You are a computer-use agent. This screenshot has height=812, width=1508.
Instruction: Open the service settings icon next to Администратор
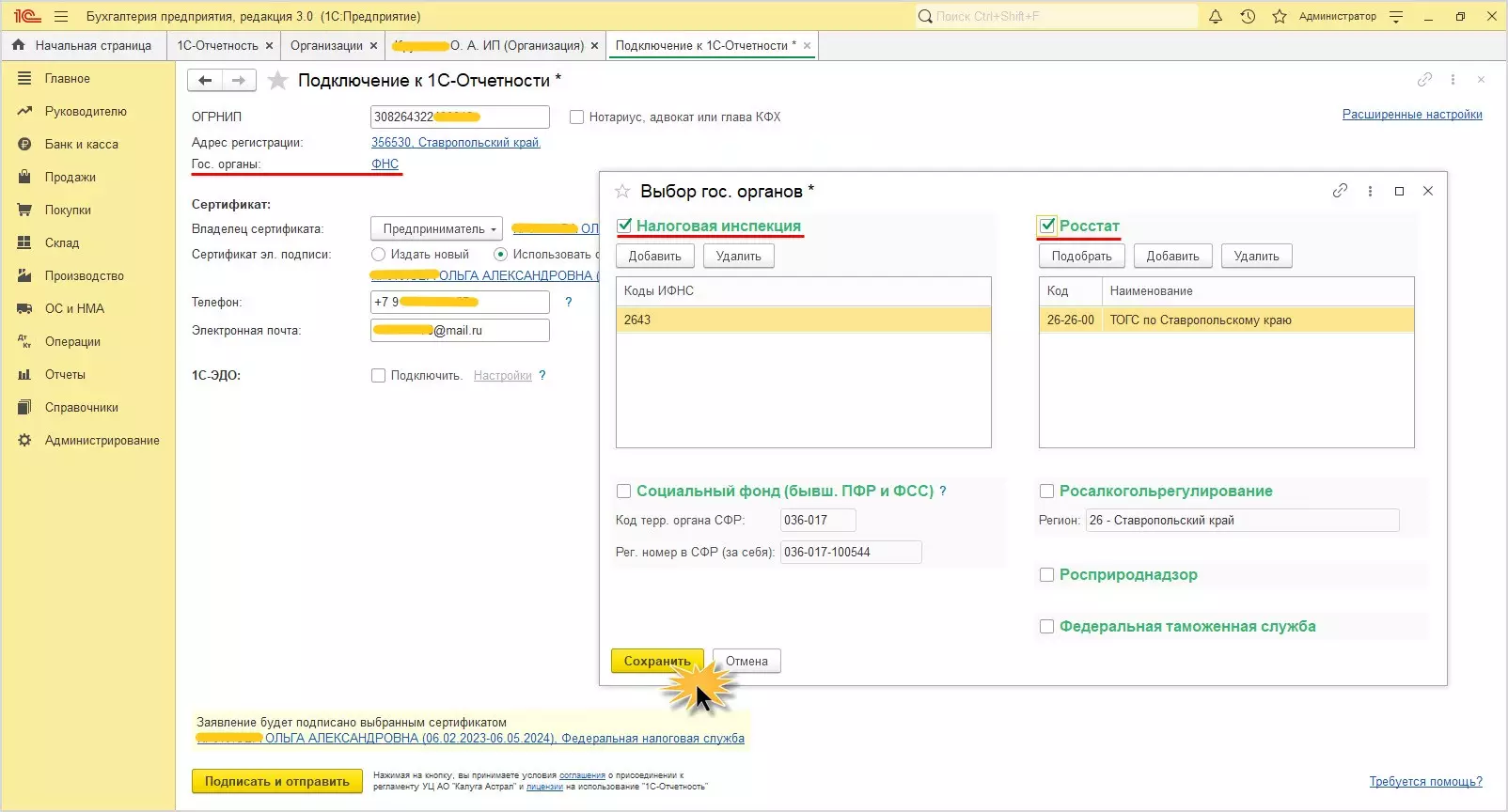click(x=1396, y=16)
